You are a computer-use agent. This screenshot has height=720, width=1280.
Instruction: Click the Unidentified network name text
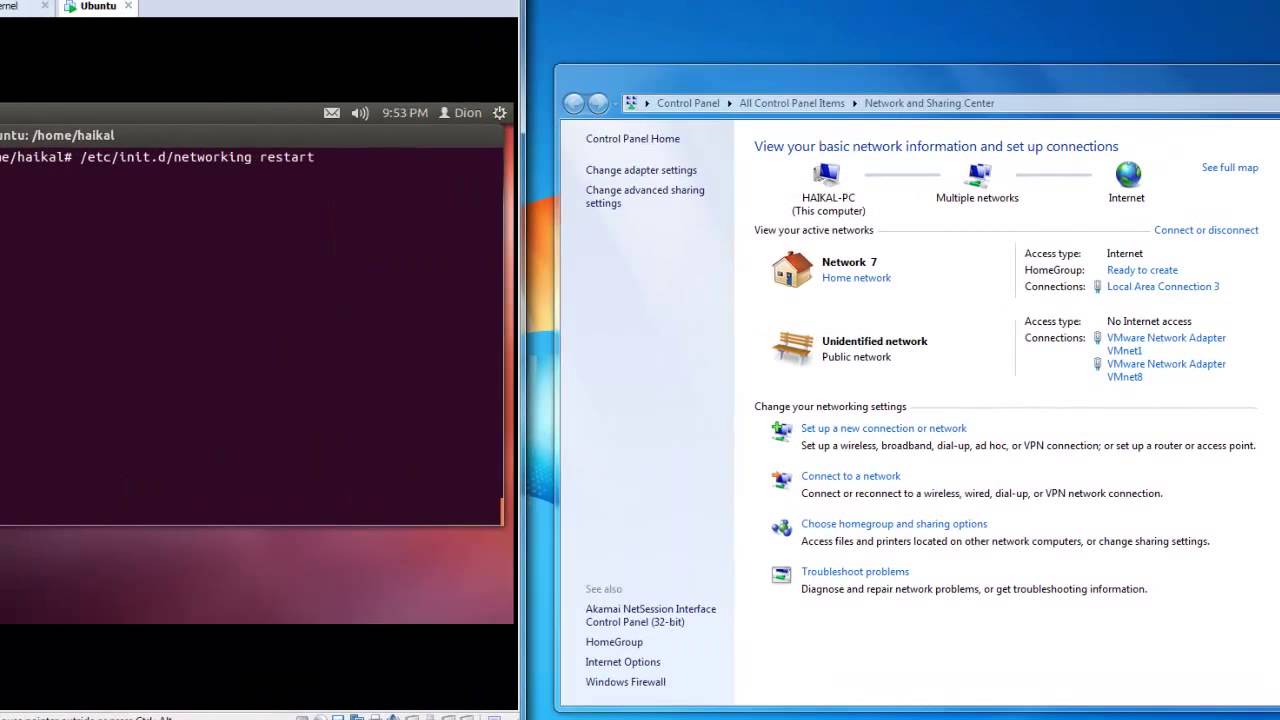click(875, 341)
